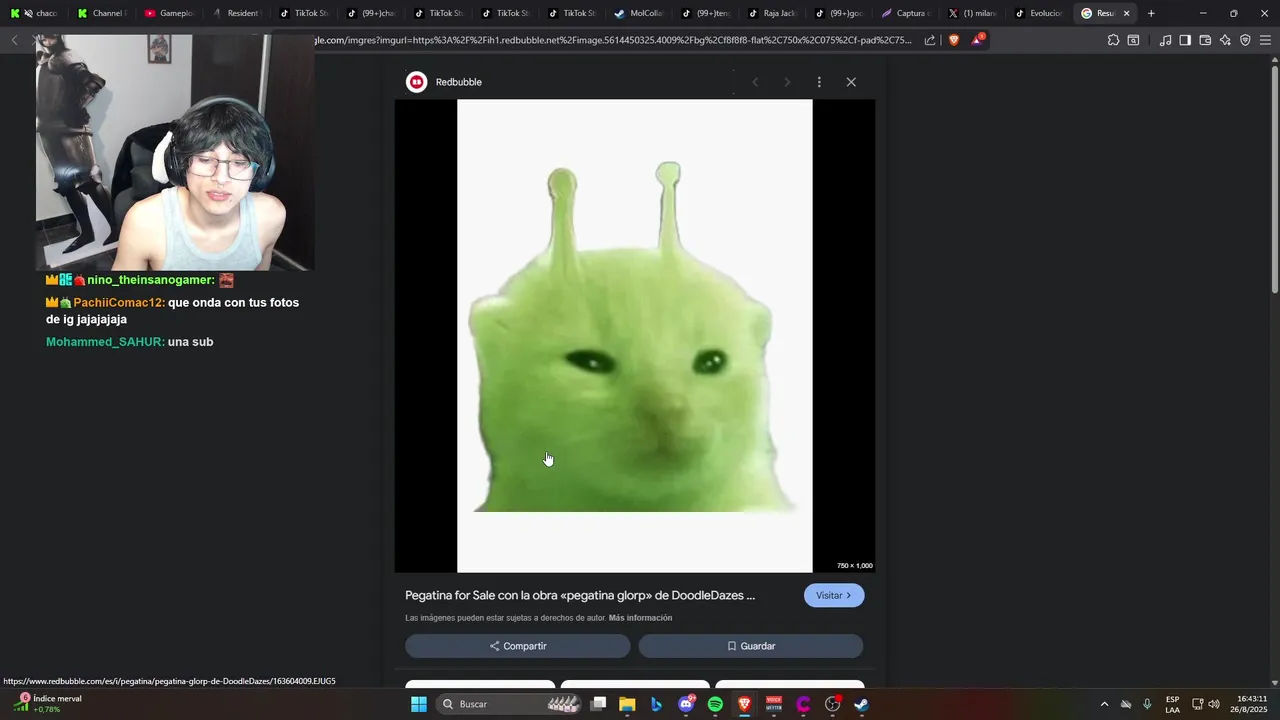Click the microphone tray icon

[1147, 704]
